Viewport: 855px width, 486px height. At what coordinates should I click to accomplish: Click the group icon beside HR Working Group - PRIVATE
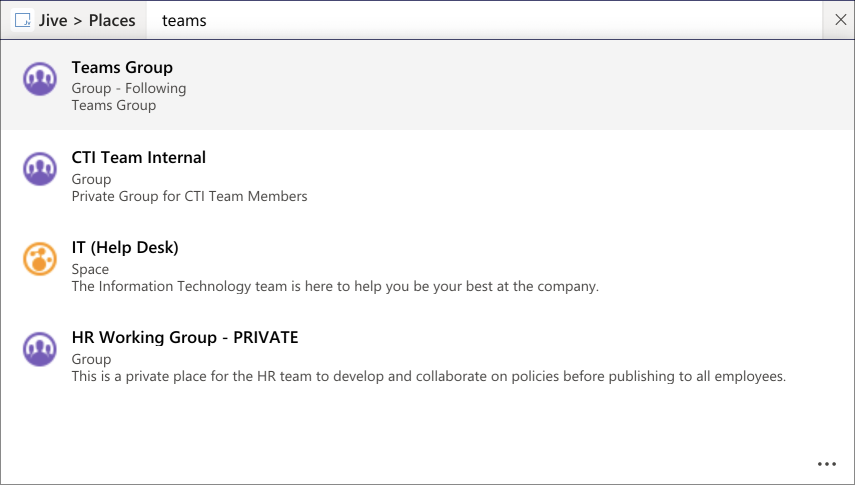coord(40,349)
